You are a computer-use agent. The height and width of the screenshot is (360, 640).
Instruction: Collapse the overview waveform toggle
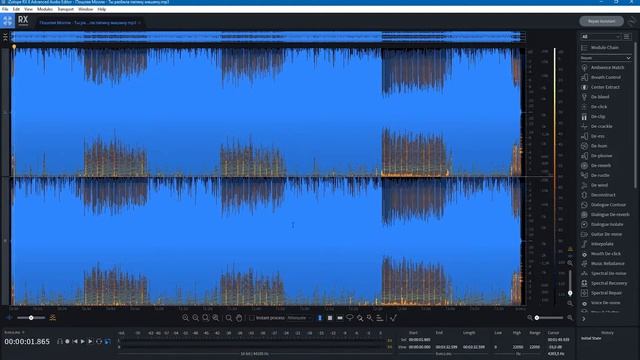(5, 37)
